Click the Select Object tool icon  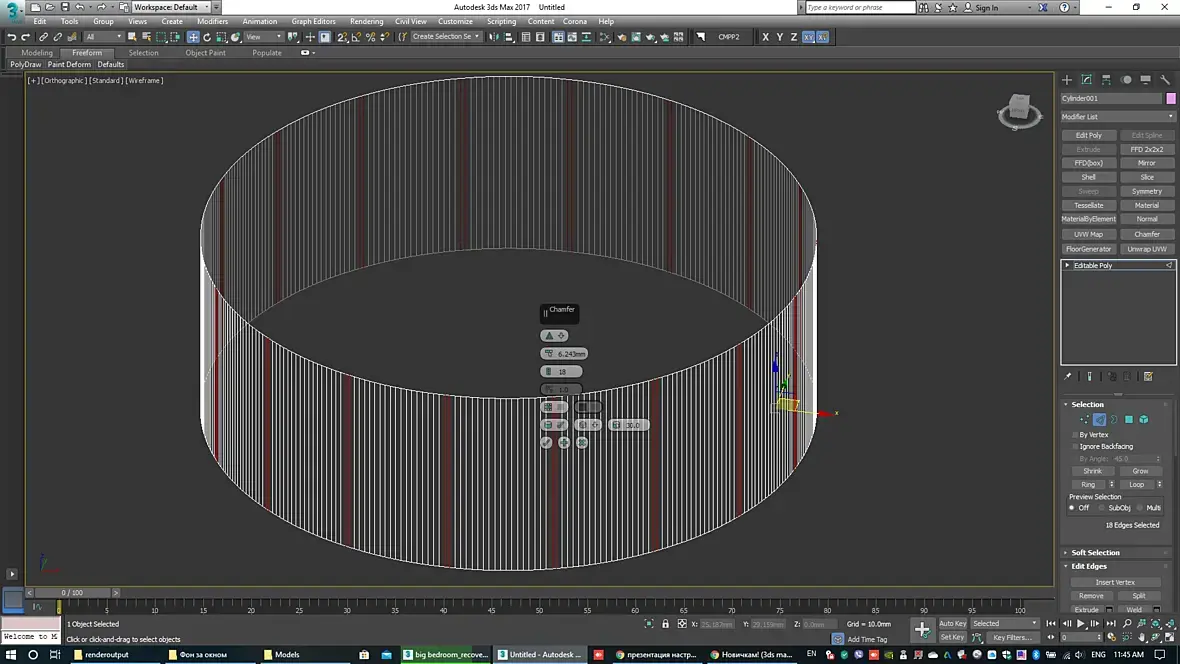tap(132, 37)
